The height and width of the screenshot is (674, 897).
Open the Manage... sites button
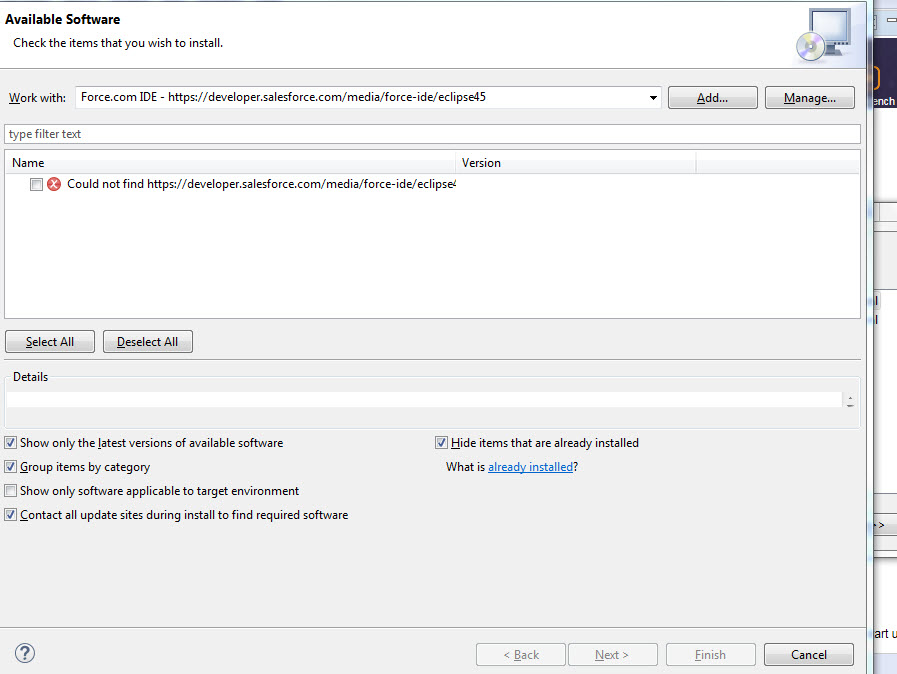[809, 98]
